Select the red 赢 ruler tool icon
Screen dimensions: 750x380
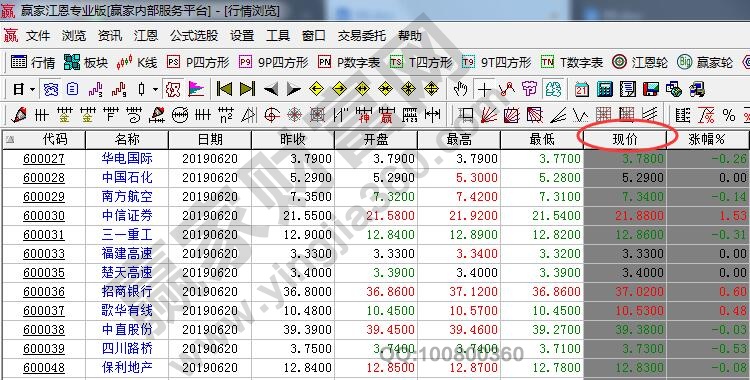[386, 115]
